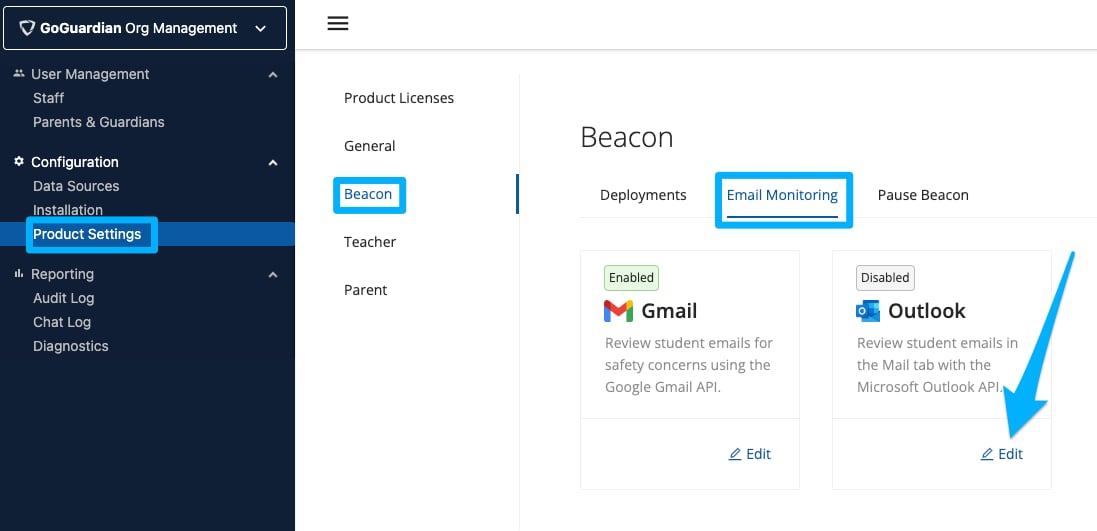1097x531 pixels.
Task: Click the Outlook description text
Action: (x=937, y=365)
